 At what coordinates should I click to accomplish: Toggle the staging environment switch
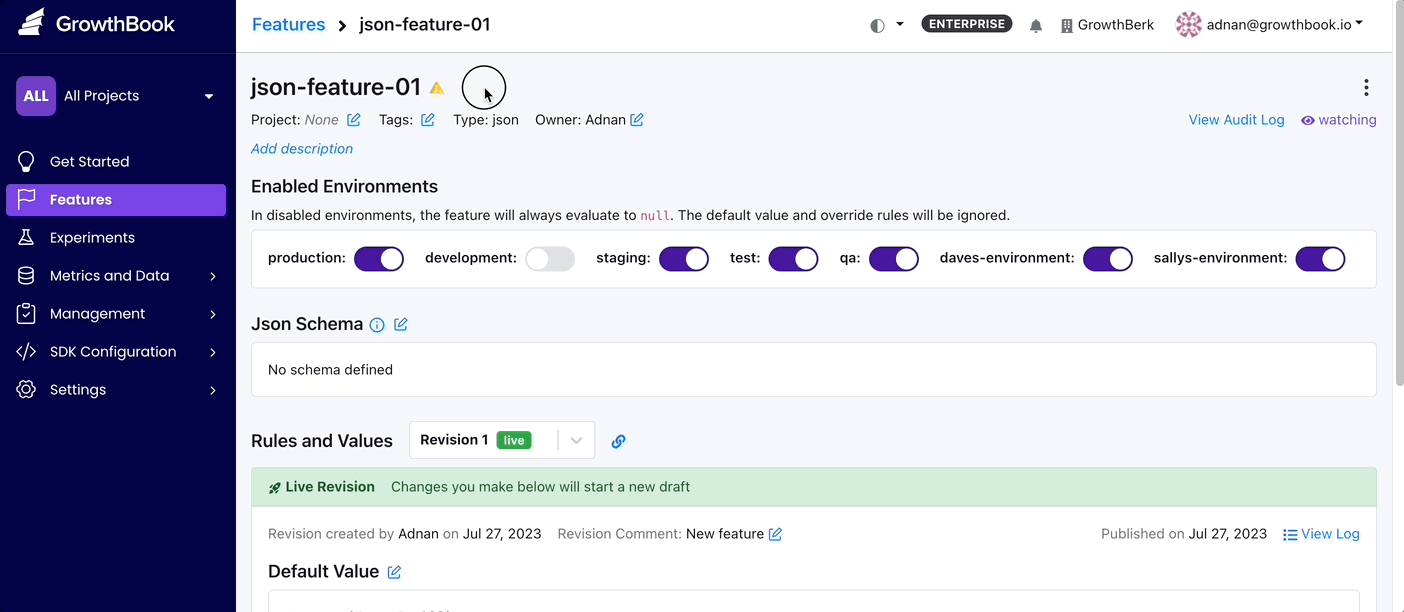tap(684, 259)
